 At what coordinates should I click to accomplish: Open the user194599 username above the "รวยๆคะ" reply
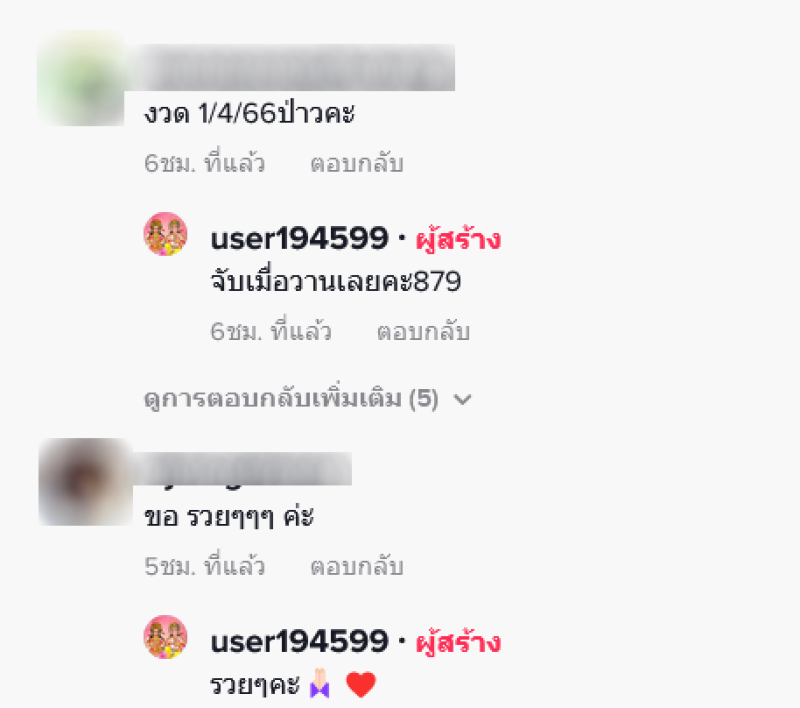(299, 641)
